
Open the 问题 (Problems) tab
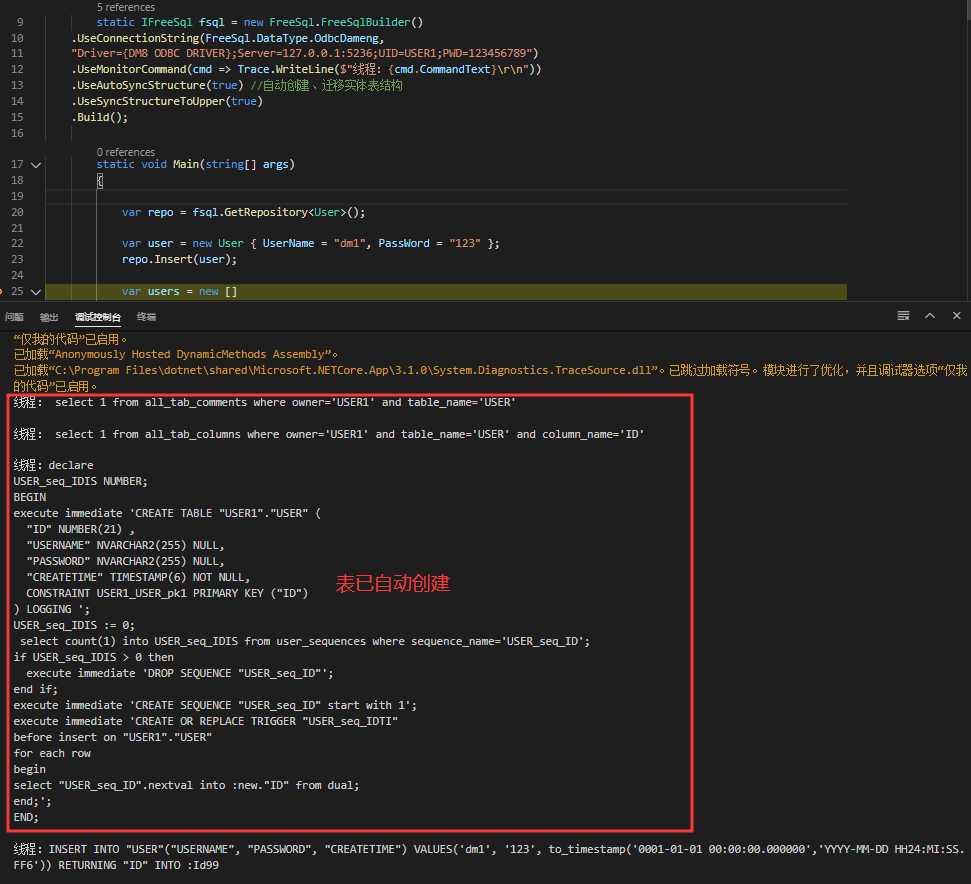click(x=14, y=317)
